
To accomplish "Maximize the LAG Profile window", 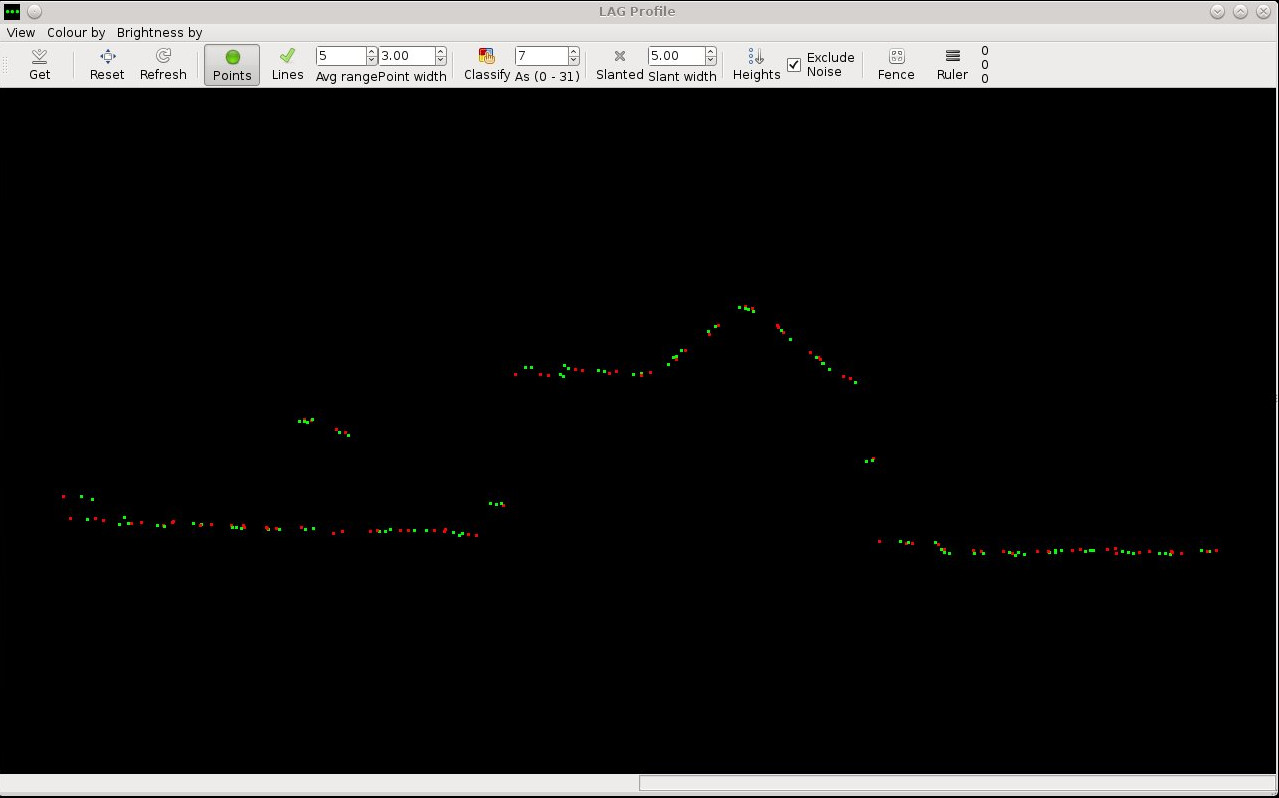I will 1240,11.
